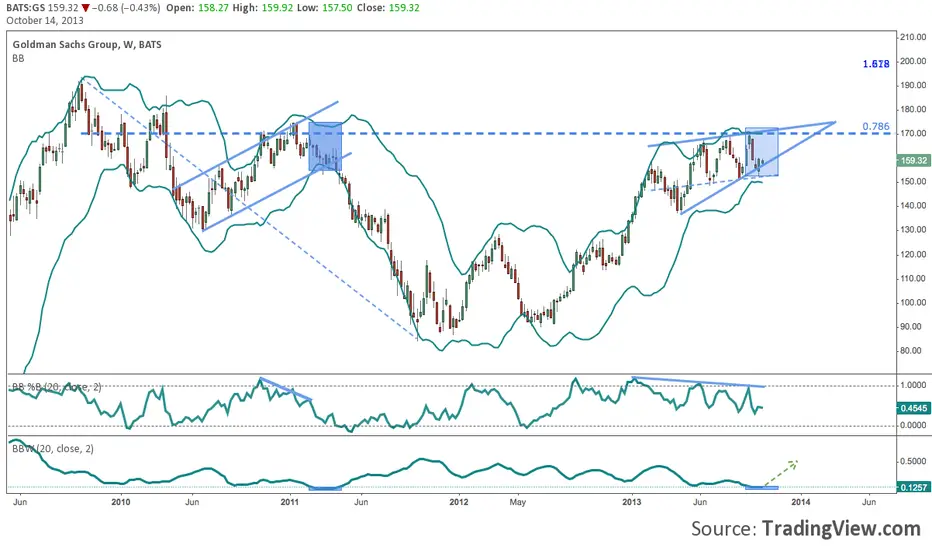Screen dimensions: 932x550
Task: Click the Jun label between 2010 and 2011
Action: click(x=192, y=502)
